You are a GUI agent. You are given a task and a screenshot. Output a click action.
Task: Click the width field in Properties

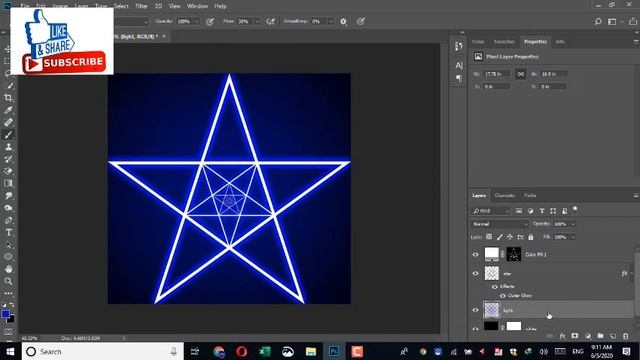496,74
